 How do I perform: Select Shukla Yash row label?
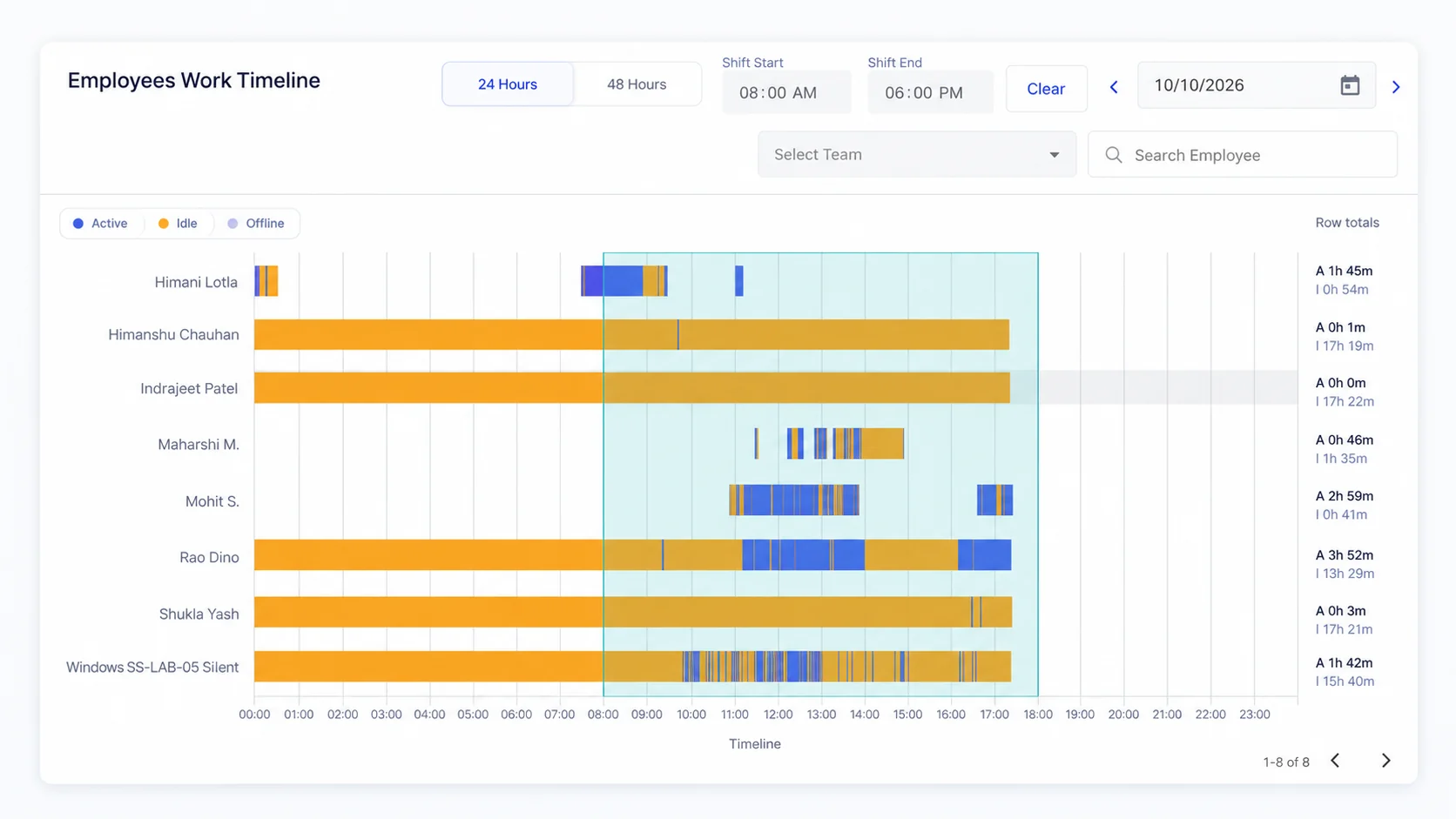[199, 614]
